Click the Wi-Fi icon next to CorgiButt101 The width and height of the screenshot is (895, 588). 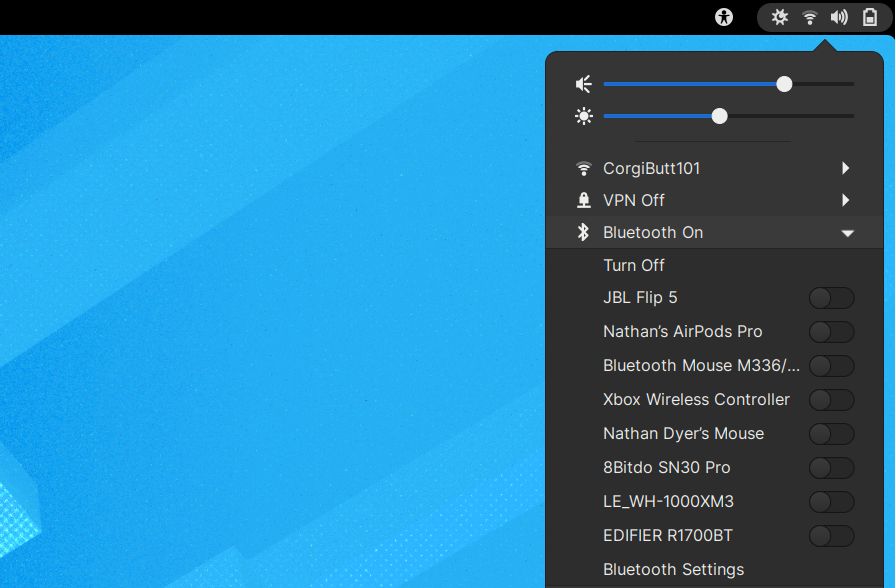(x=583, y=168)
